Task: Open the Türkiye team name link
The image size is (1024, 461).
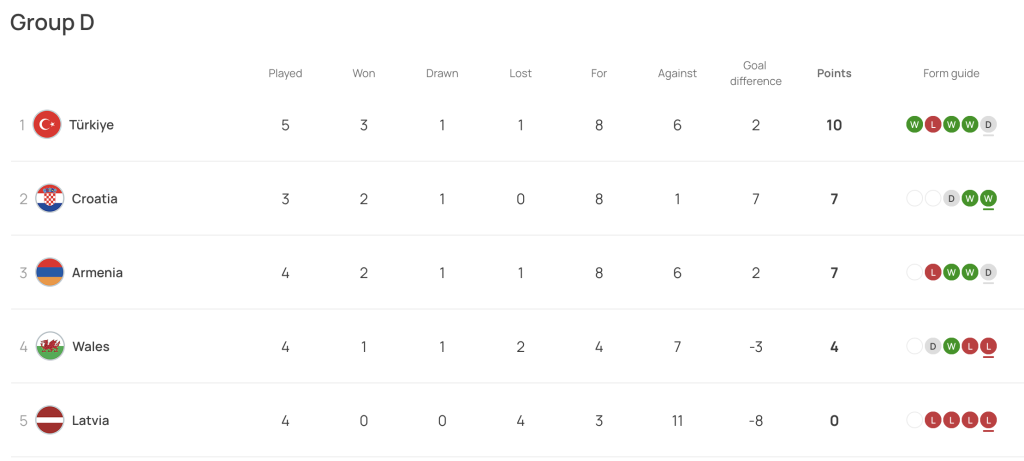Action: [x=91, y=125]
